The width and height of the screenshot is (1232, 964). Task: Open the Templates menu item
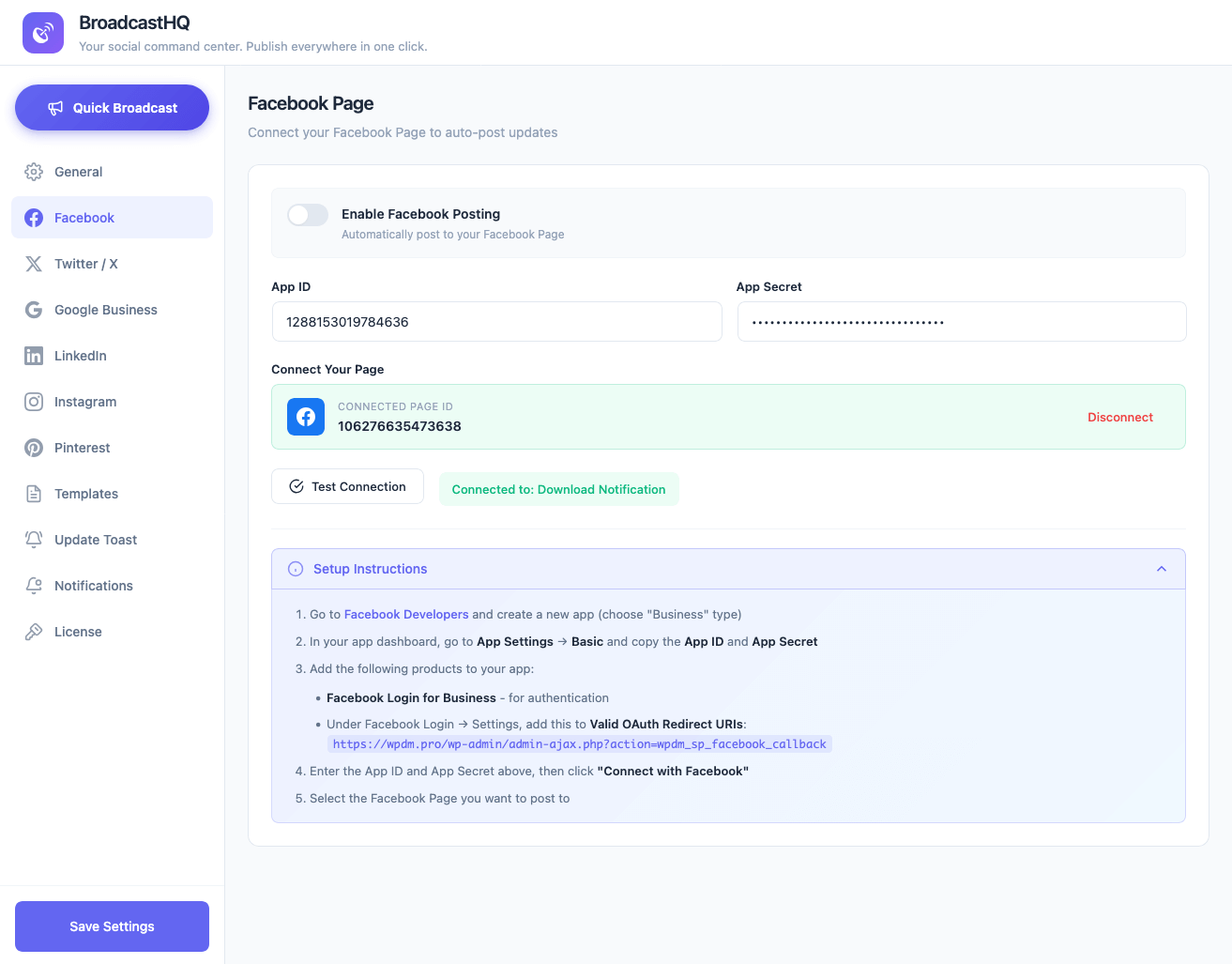point(86,494)
